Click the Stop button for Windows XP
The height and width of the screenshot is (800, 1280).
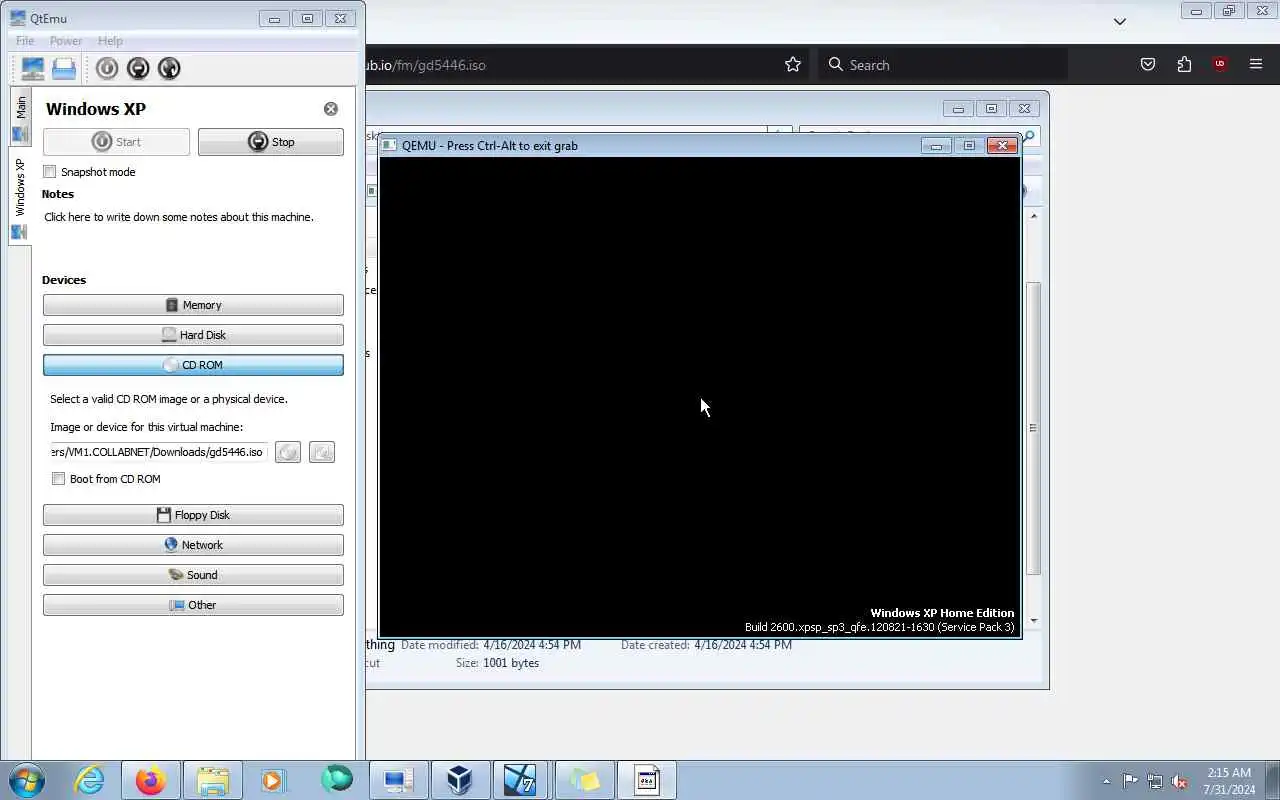coord(271,142)
